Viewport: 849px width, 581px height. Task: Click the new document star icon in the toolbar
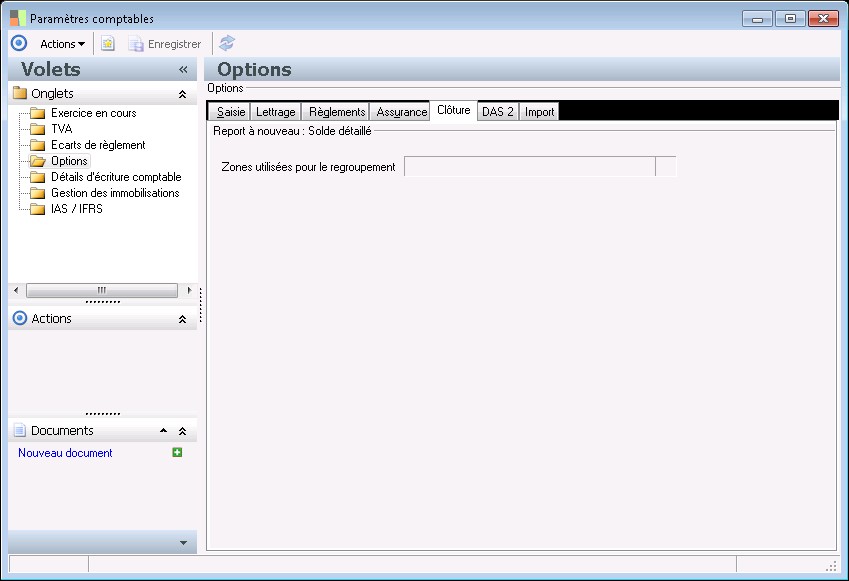coord(108,44)
